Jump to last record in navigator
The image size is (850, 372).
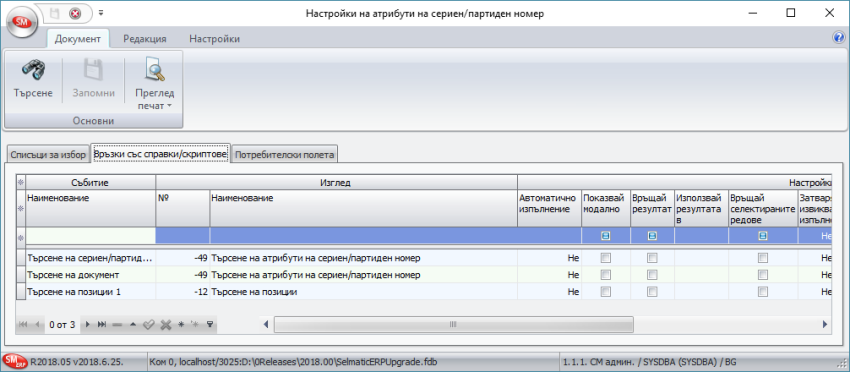click(x=102, y=324)
